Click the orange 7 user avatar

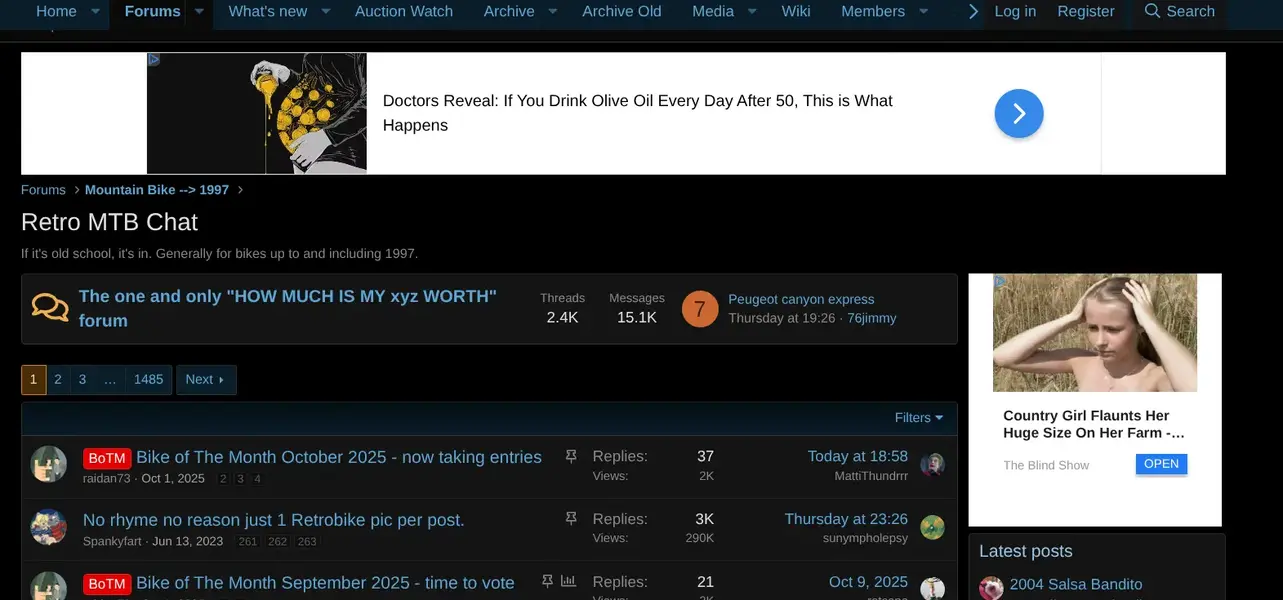[x=699, y=309]
